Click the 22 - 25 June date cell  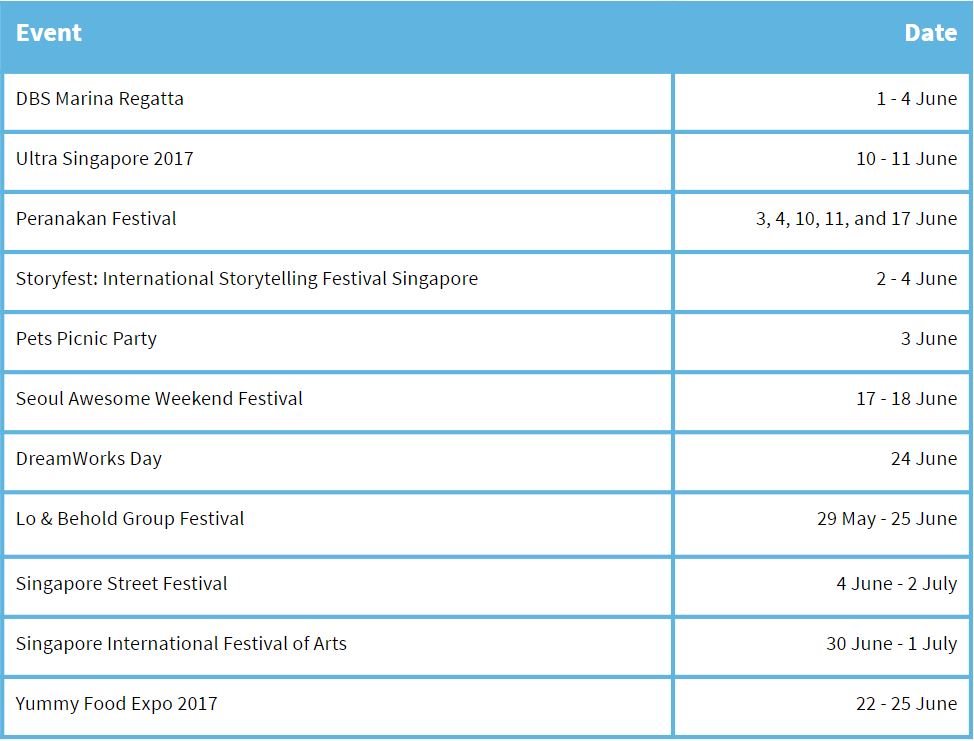[906, 704]
